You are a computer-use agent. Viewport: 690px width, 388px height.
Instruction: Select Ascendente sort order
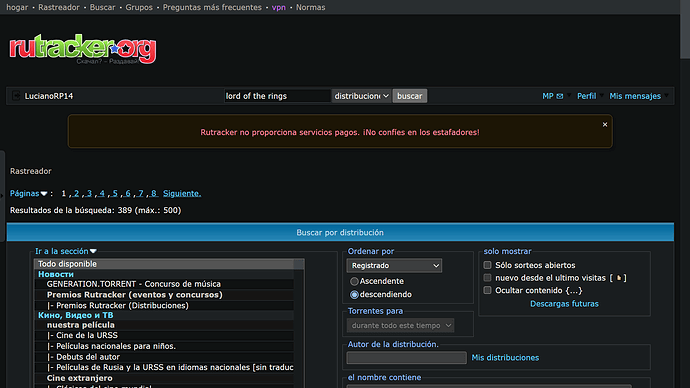point(354,281)
